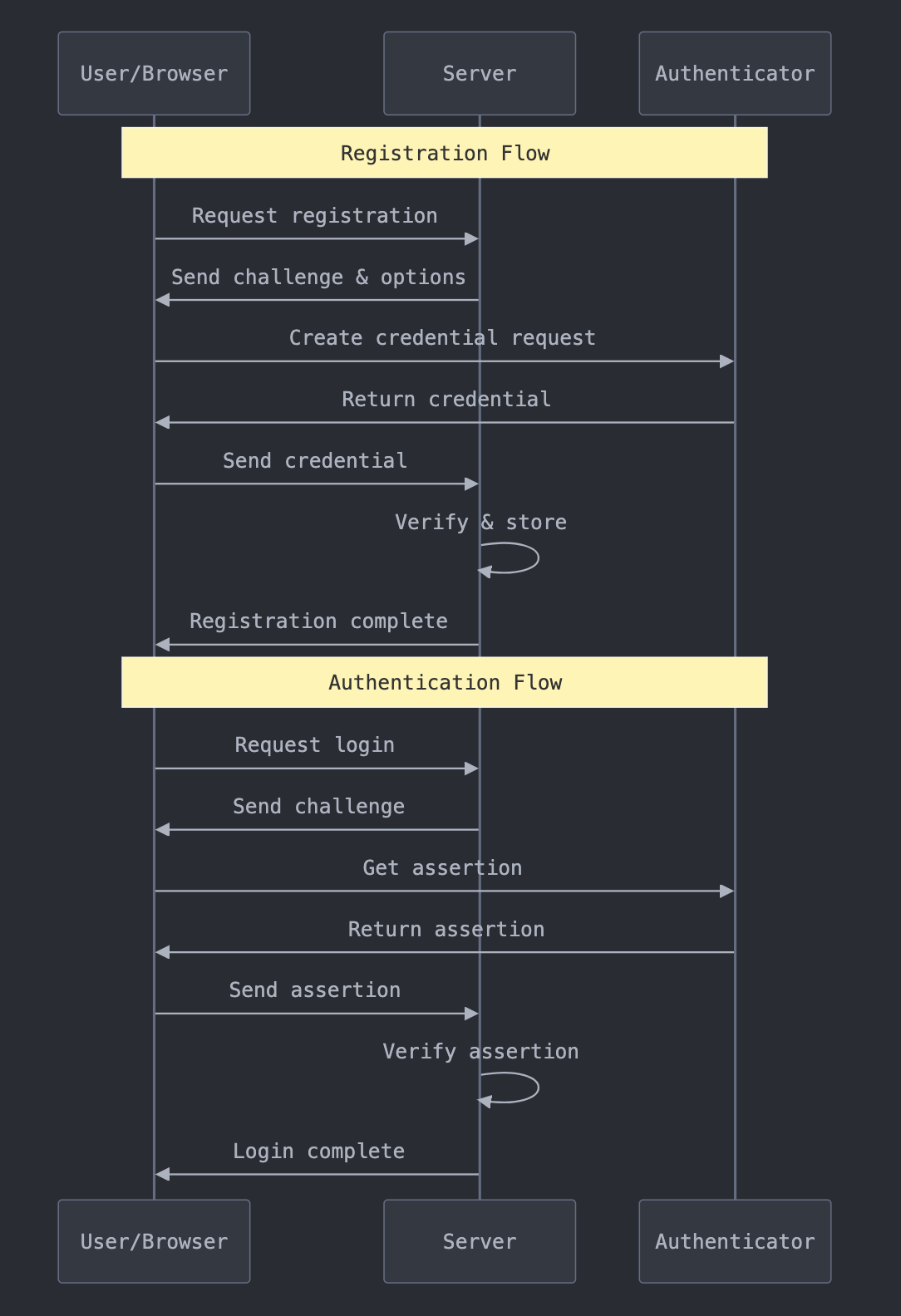This screenshot has height=1316, width=901.
Task: Select the "Login complete" message label
Action: (318, 1151)
